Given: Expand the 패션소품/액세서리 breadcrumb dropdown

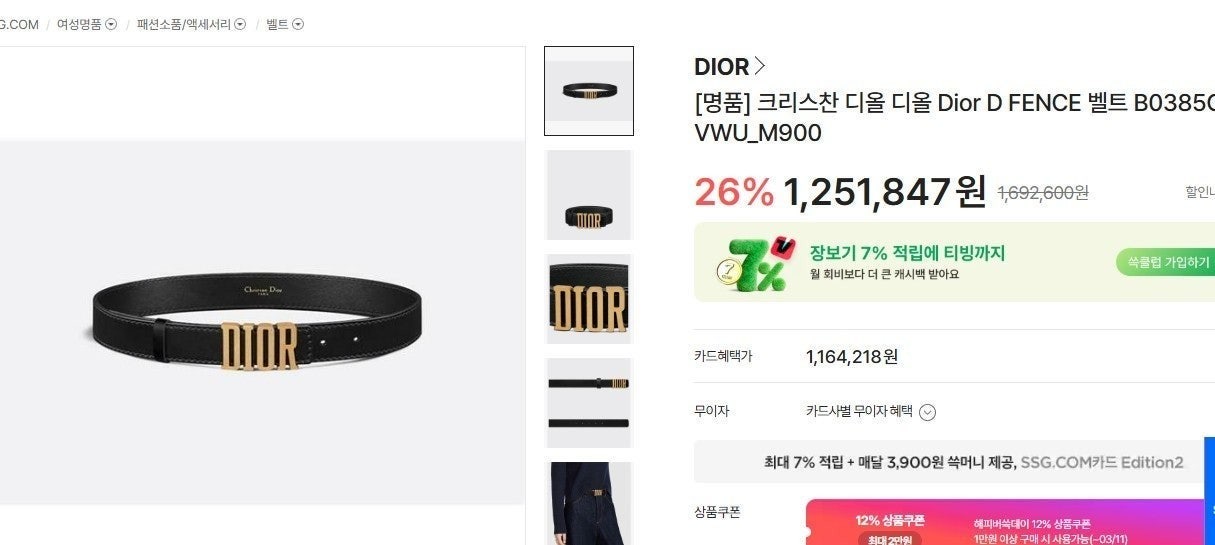Looking at the screenshot, I should 240,24.
